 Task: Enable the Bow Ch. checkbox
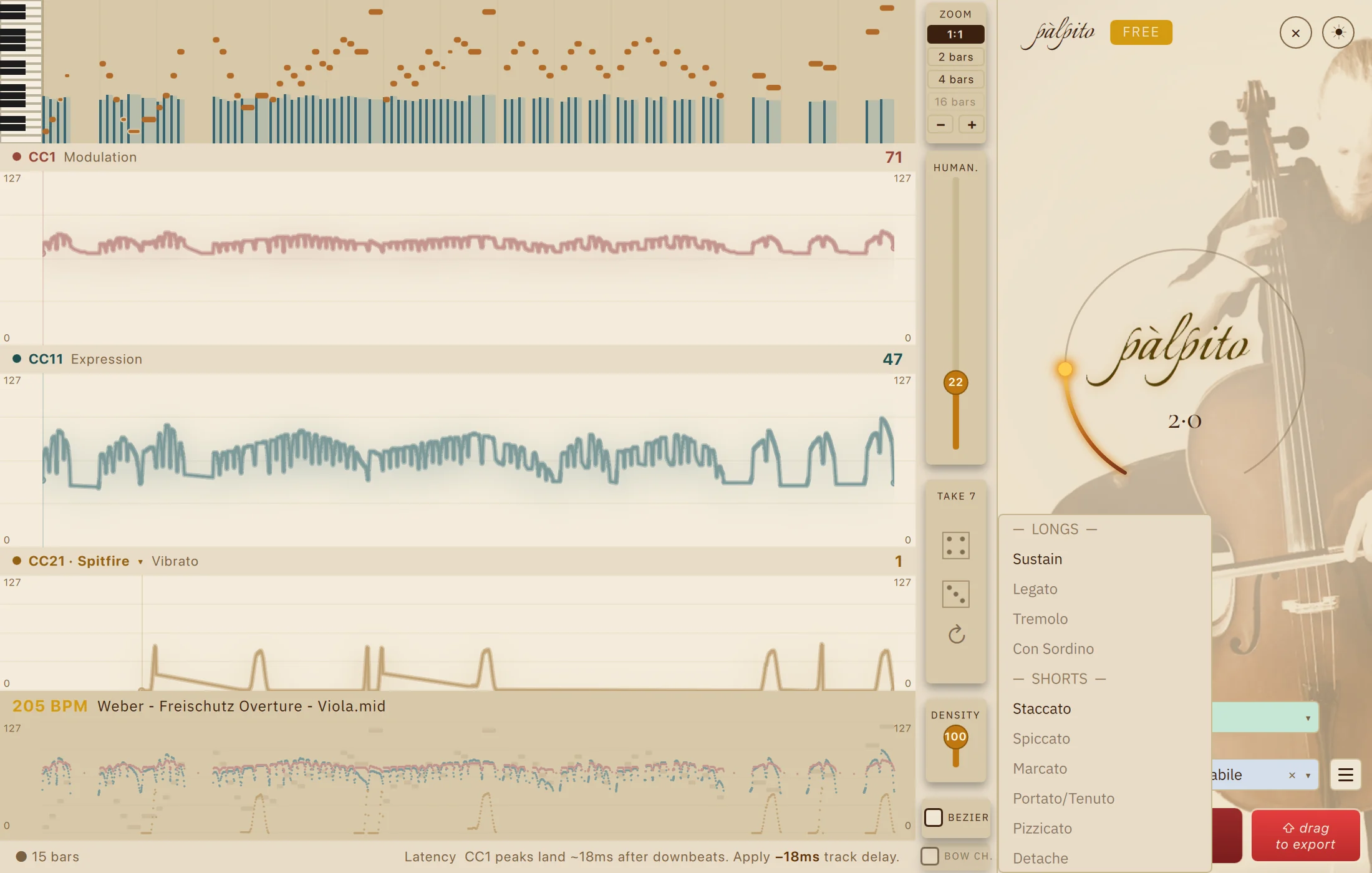coord(930,856)
